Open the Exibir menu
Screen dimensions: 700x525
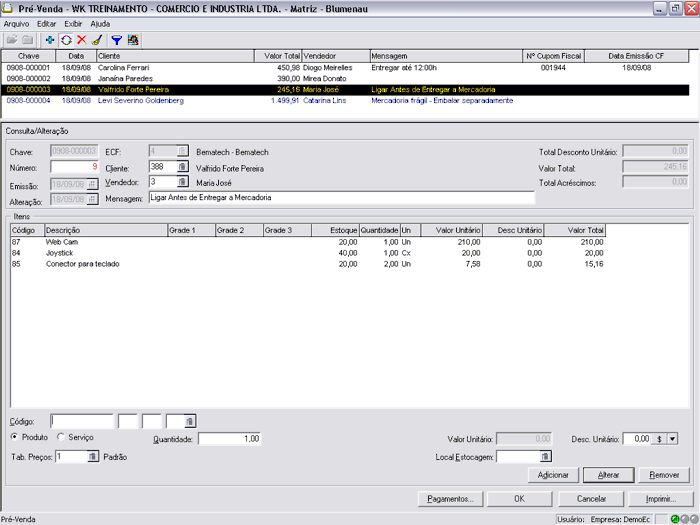[73, 22]
